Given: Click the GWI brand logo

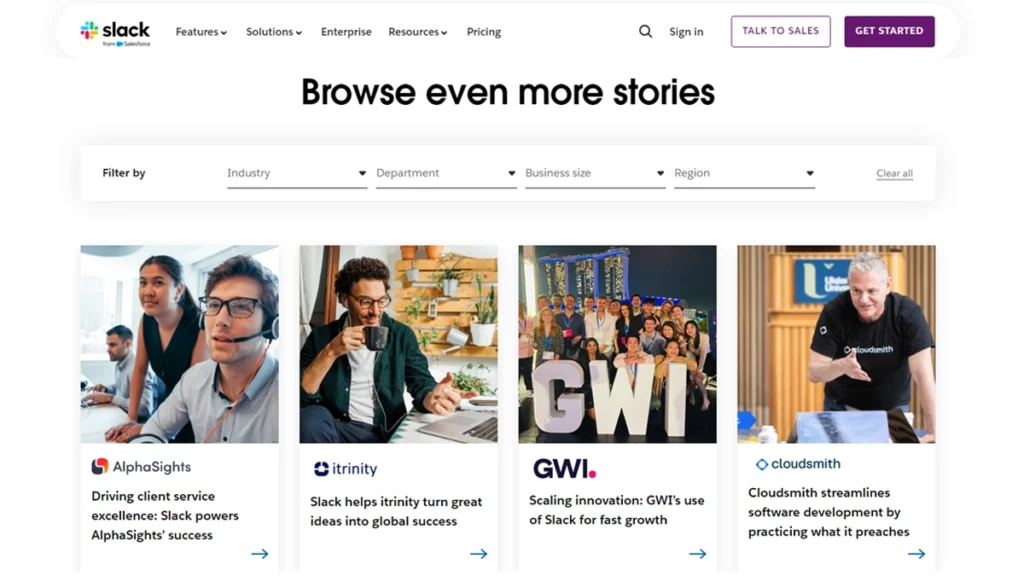Looking at the screenshot, I should (x=565, y=468).
